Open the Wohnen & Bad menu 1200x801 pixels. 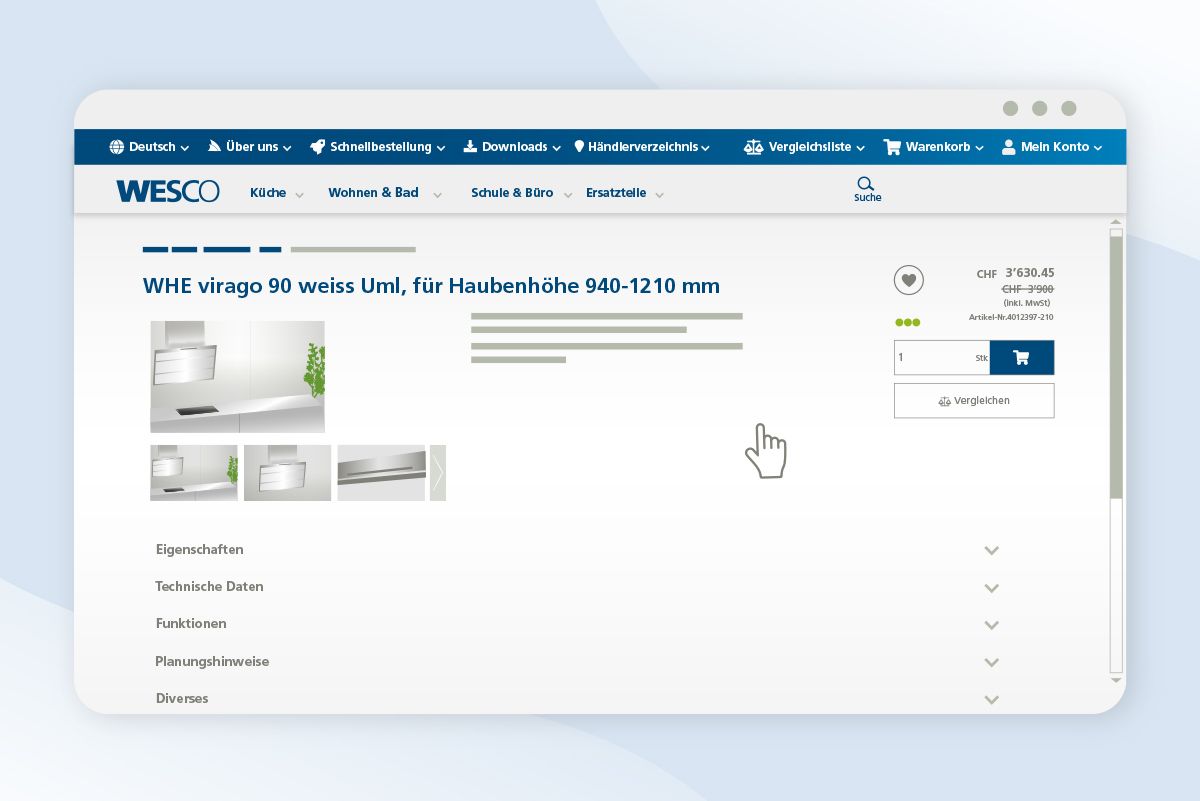pyautogui.click(x=374, y=193)
